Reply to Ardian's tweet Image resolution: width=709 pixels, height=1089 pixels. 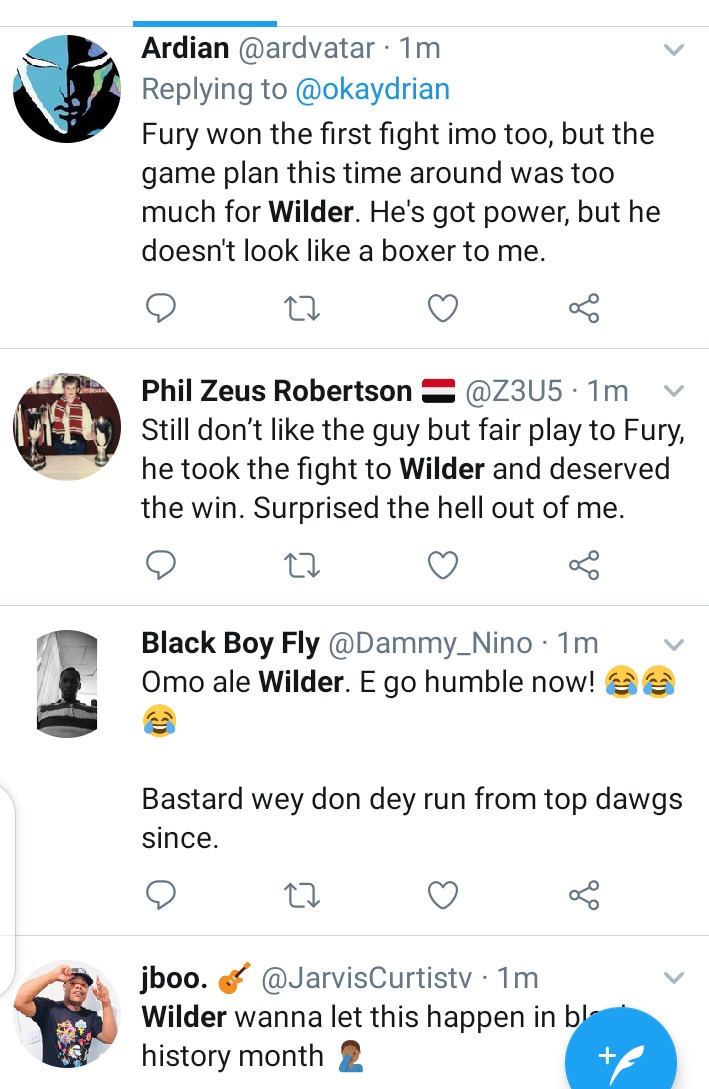coord(161,309)
